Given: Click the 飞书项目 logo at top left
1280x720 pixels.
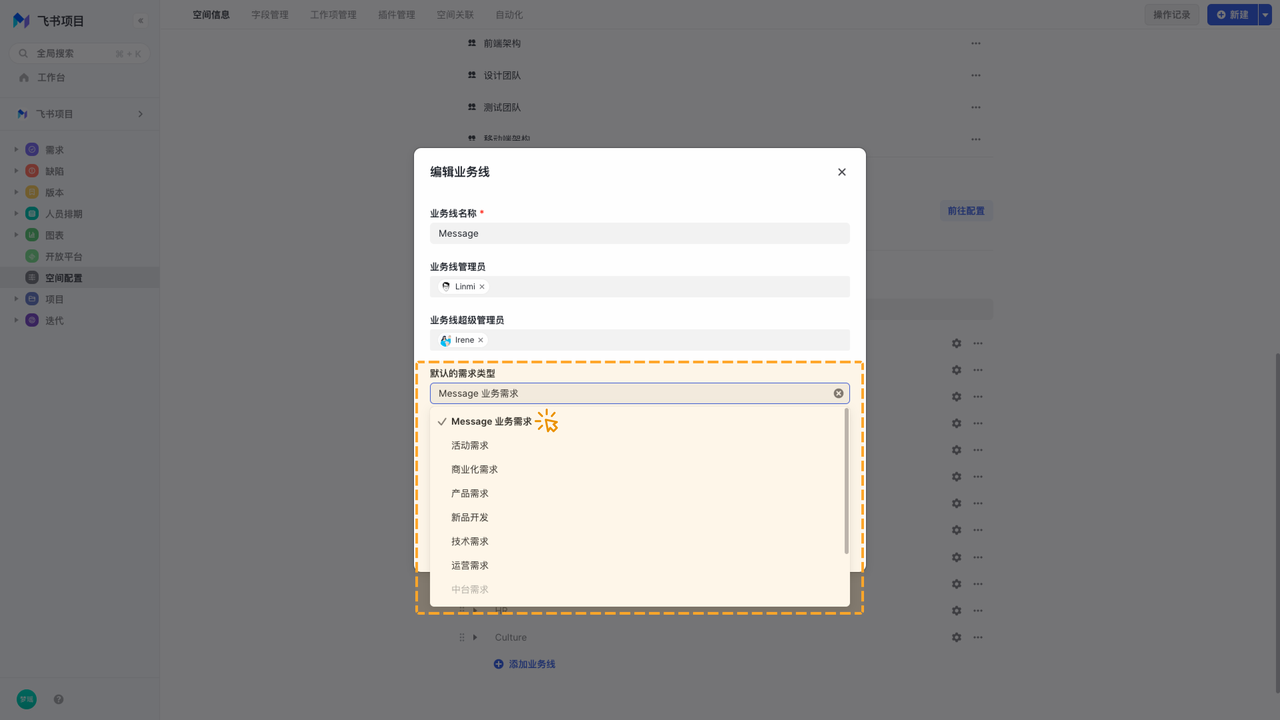Looking at the screenshot, I should tap(21, 20).
